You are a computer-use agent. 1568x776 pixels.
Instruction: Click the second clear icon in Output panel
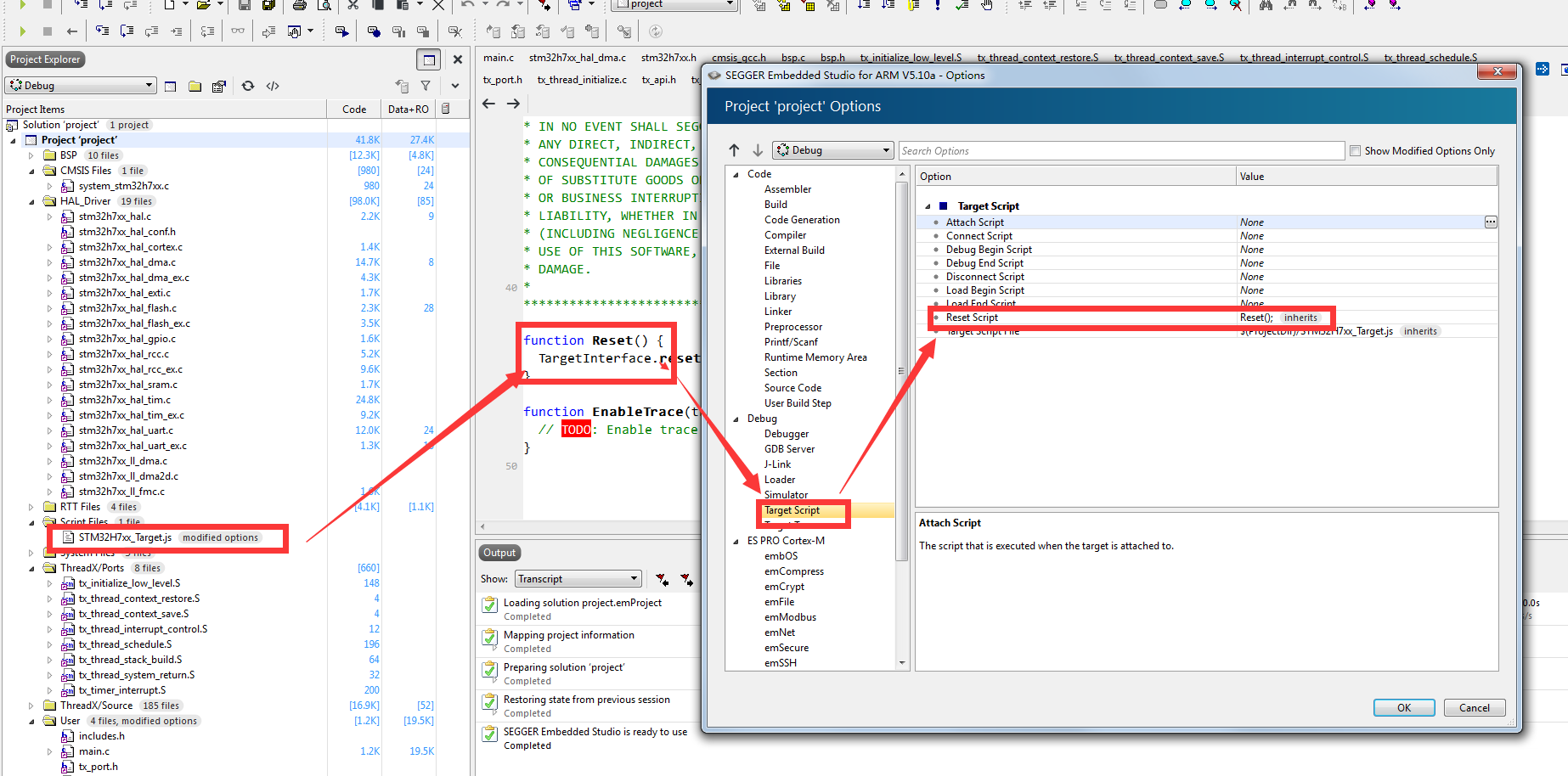coord(686,579)
